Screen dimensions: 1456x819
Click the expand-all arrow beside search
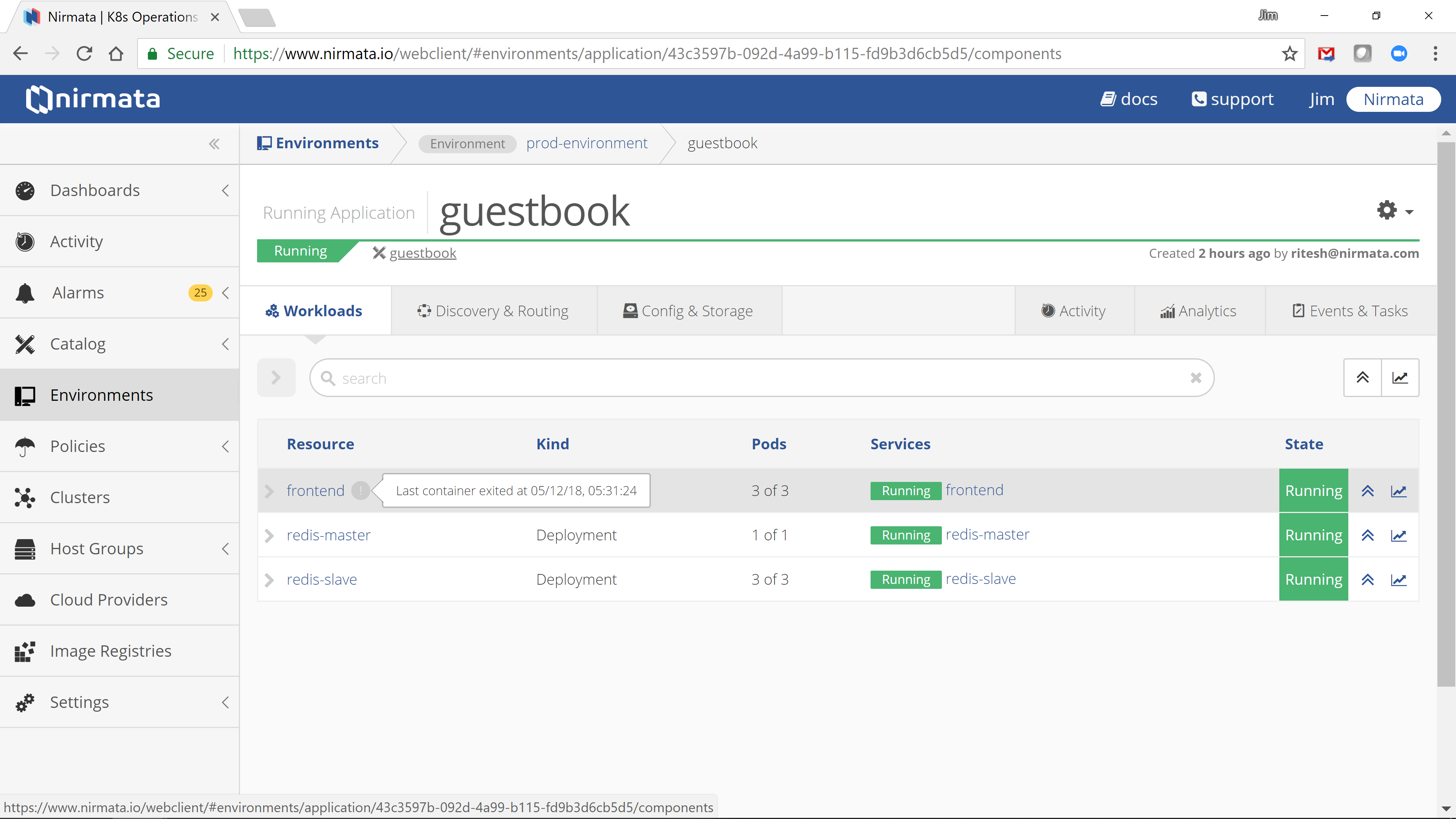click(276, 378)
